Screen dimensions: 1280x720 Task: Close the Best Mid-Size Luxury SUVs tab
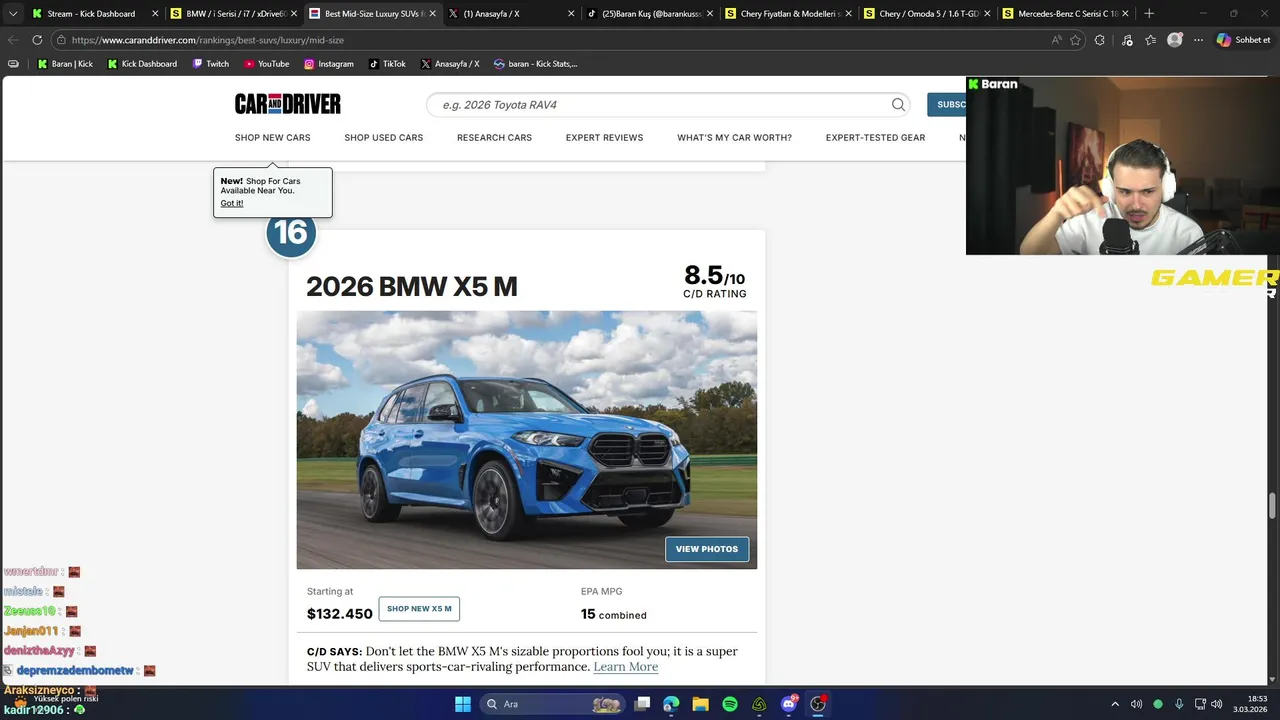click(x=432, y=14)
